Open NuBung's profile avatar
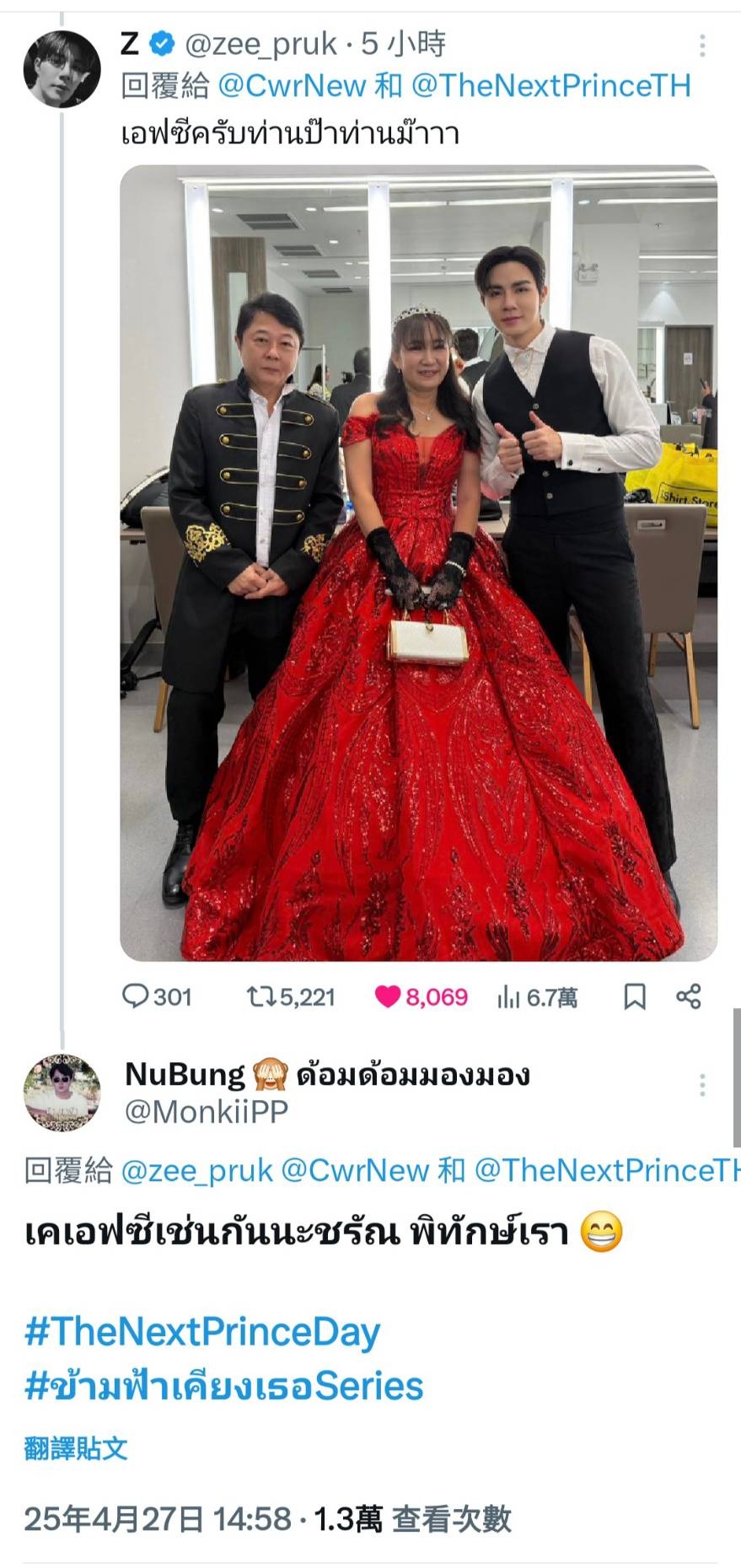This screenshot has width=741, height=1568. [x=62, y=1092]
